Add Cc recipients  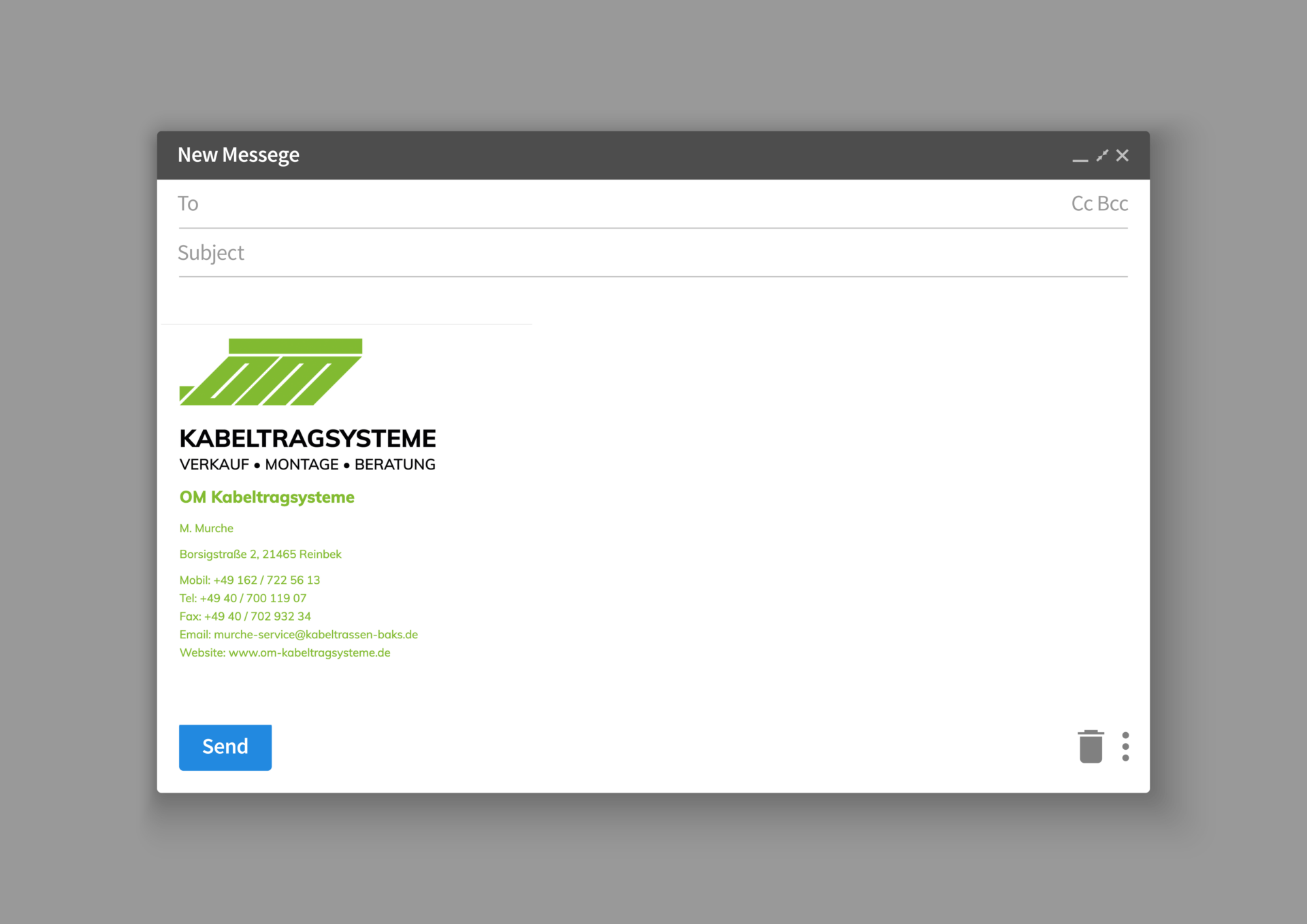[x=1082, y=203]
